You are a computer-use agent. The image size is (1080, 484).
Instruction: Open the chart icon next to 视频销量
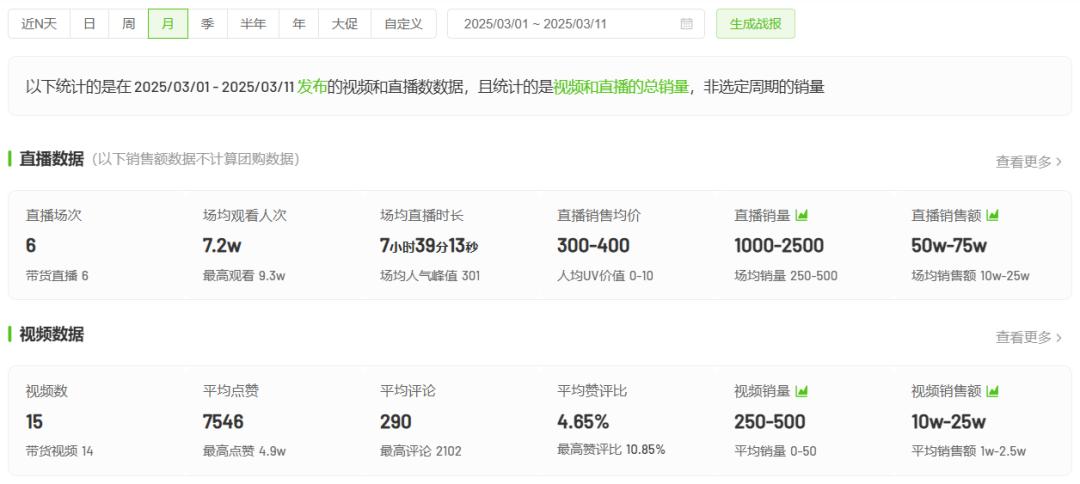point(801,391)
